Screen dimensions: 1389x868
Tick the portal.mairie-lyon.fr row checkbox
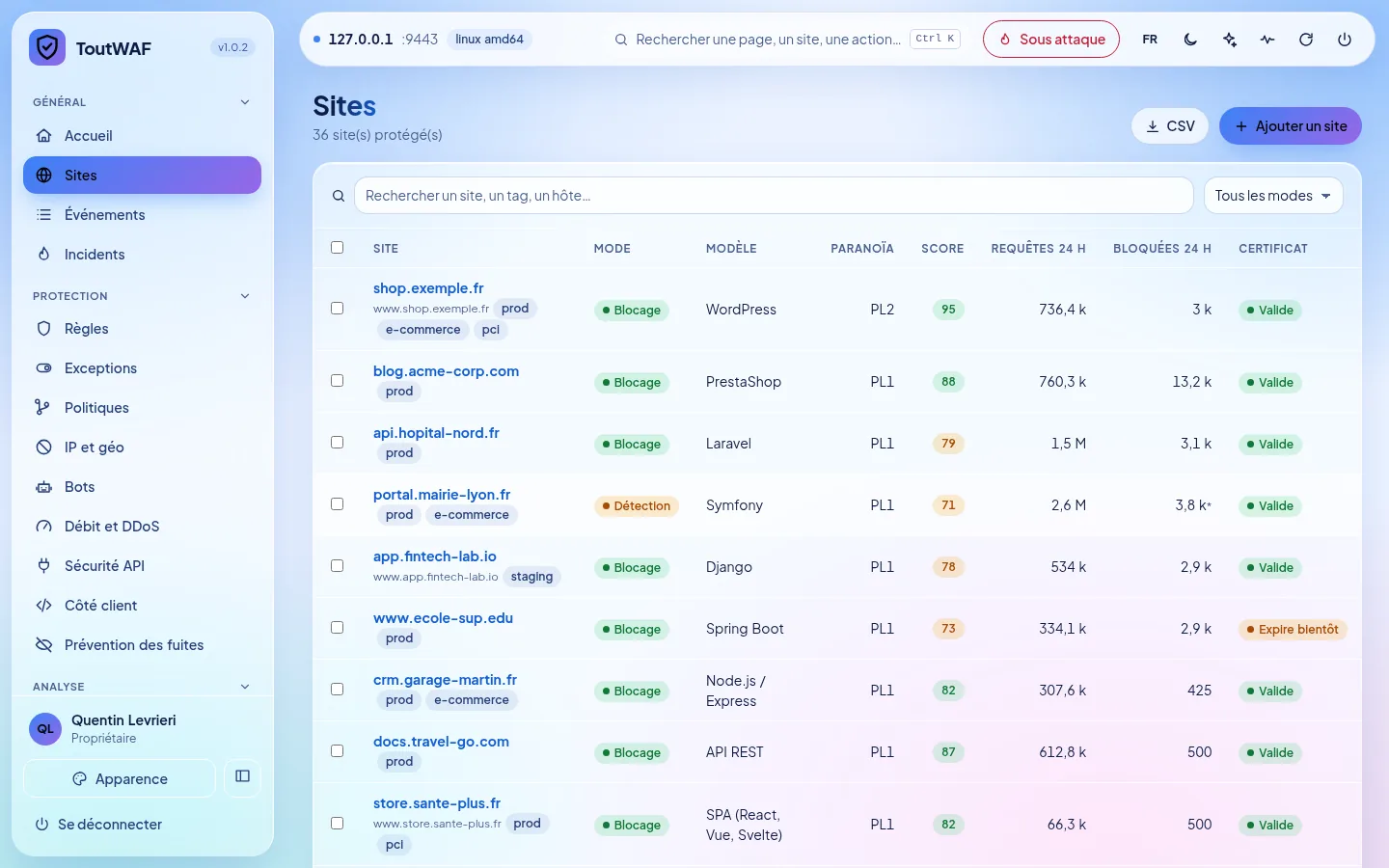click(x=338, y=504)
